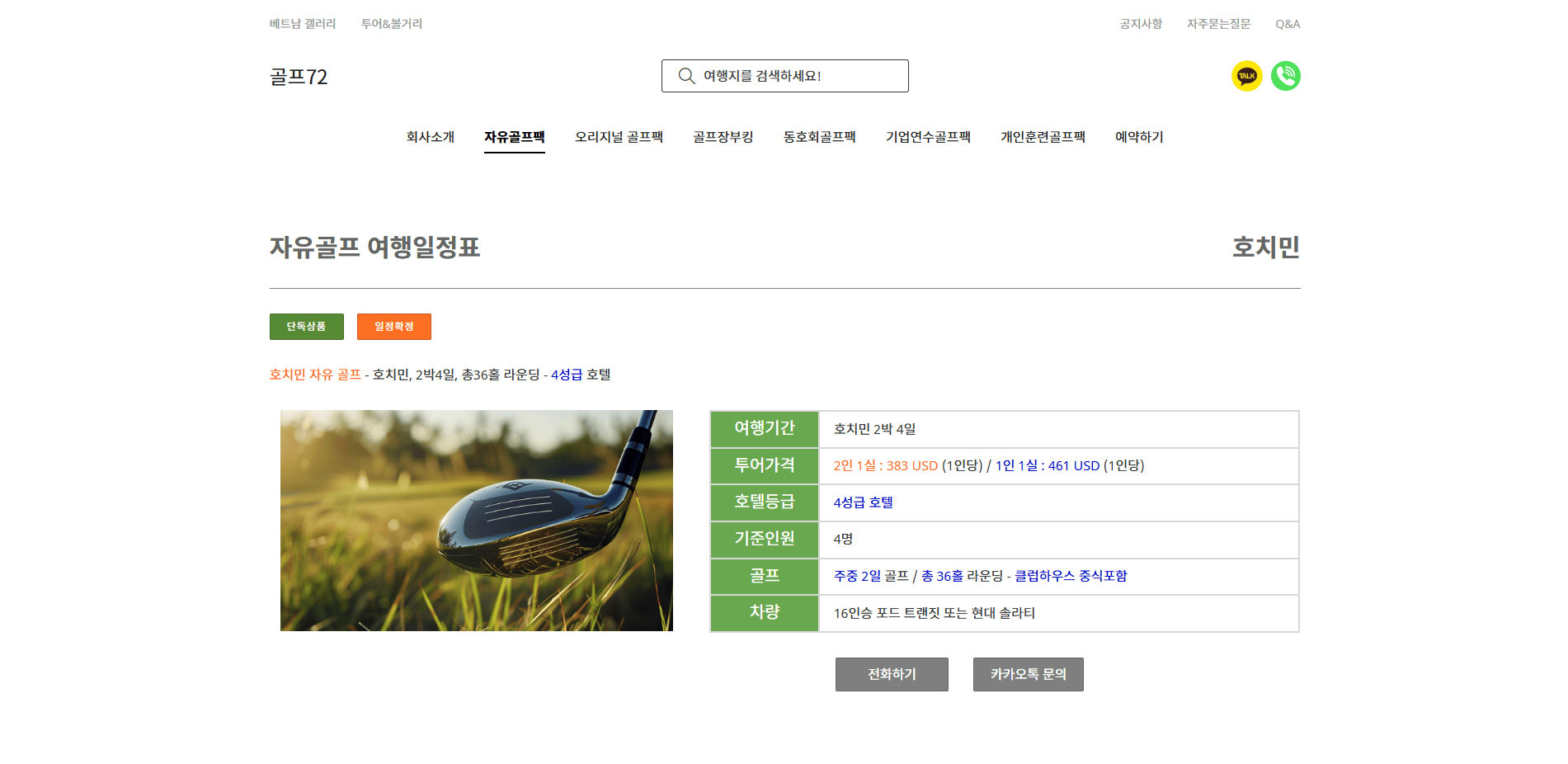Open the 회사소개 company info page
The width and height of the screenshot is (1568, 764).
pos(430,137)
